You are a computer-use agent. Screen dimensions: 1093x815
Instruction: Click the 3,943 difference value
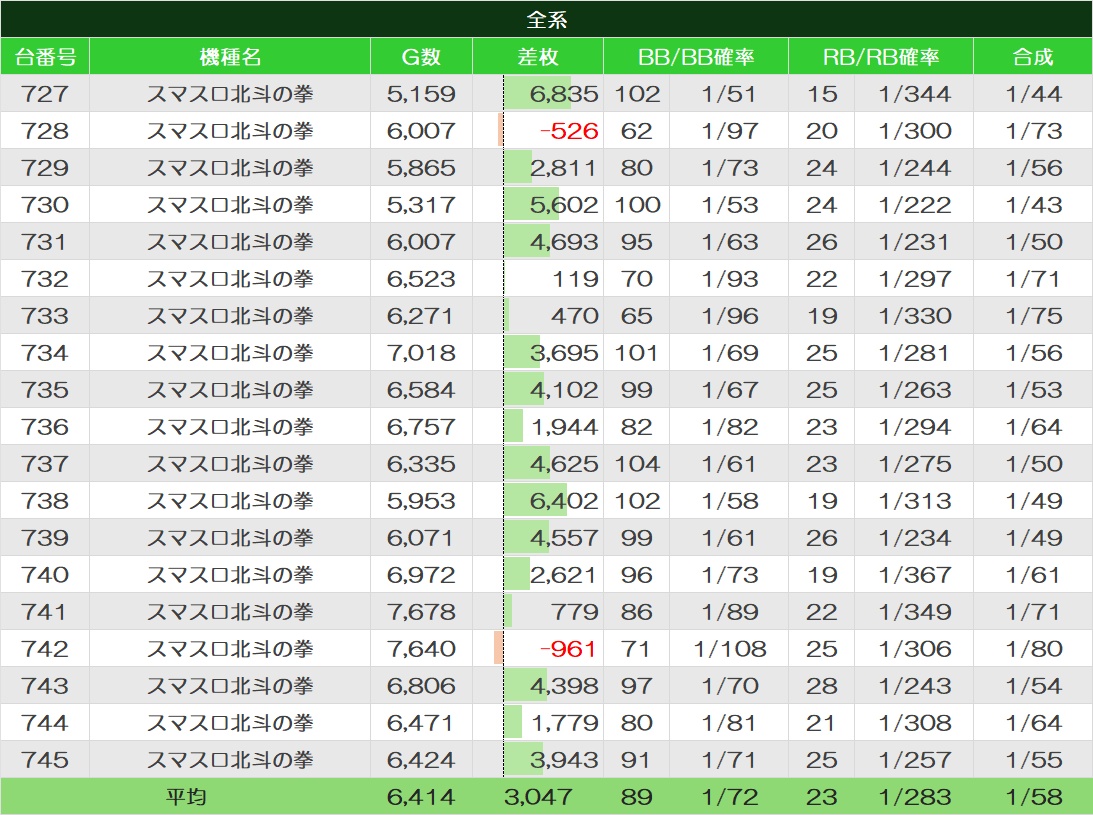pos(564,759)
